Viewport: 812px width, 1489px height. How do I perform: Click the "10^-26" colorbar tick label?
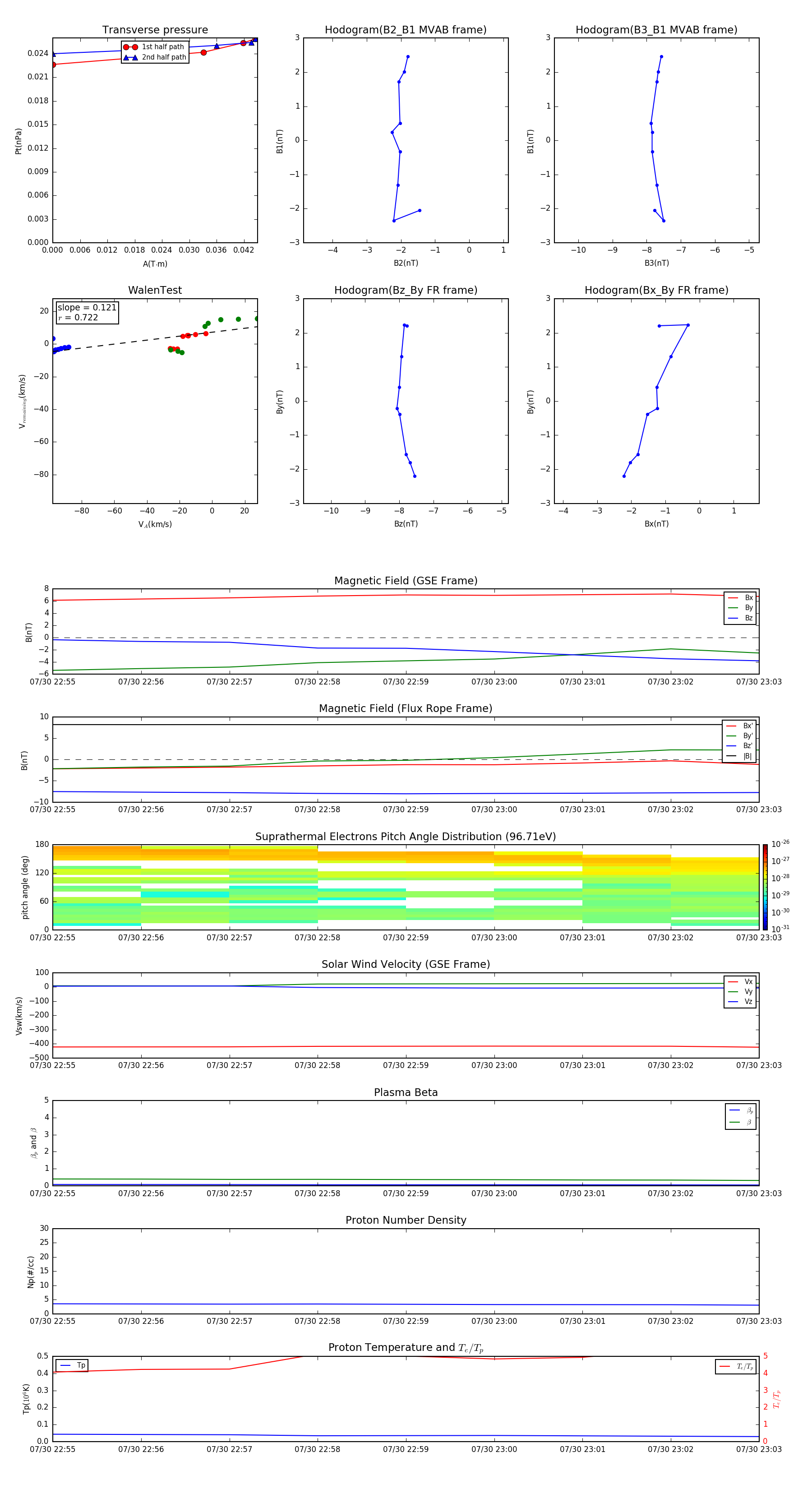[x=780, y=844]
